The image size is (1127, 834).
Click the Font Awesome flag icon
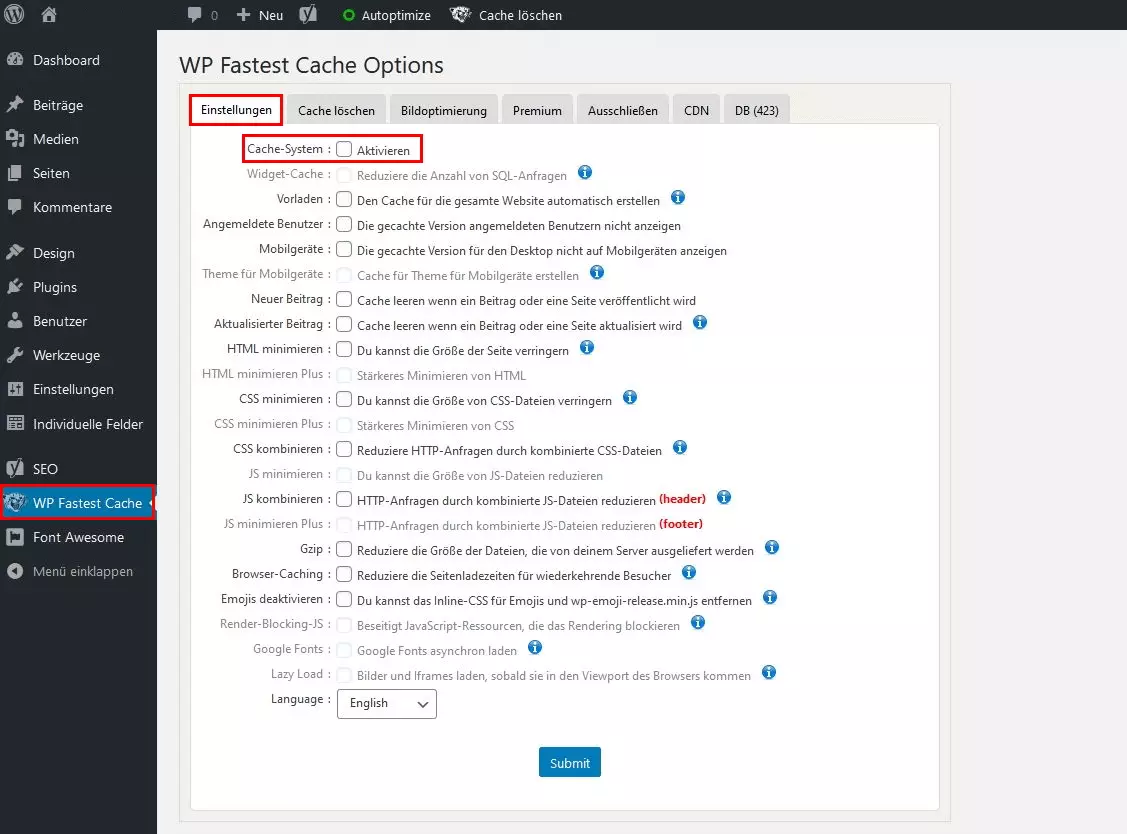pos(15,536)
